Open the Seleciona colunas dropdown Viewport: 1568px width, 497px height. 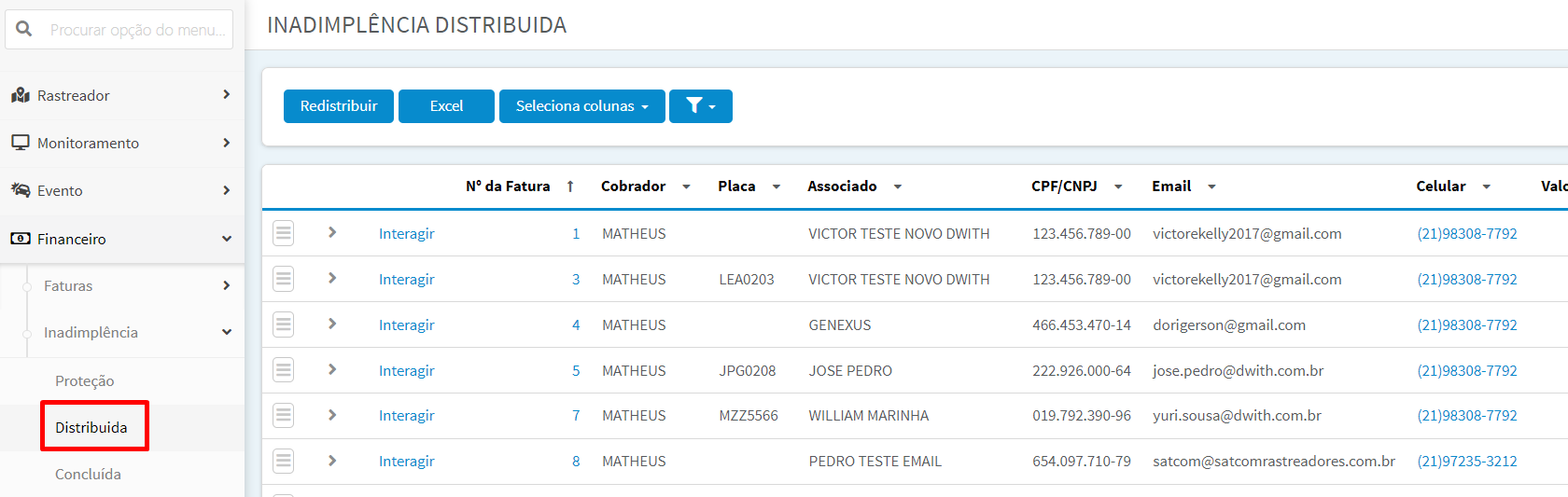click(x=582, y=106)
